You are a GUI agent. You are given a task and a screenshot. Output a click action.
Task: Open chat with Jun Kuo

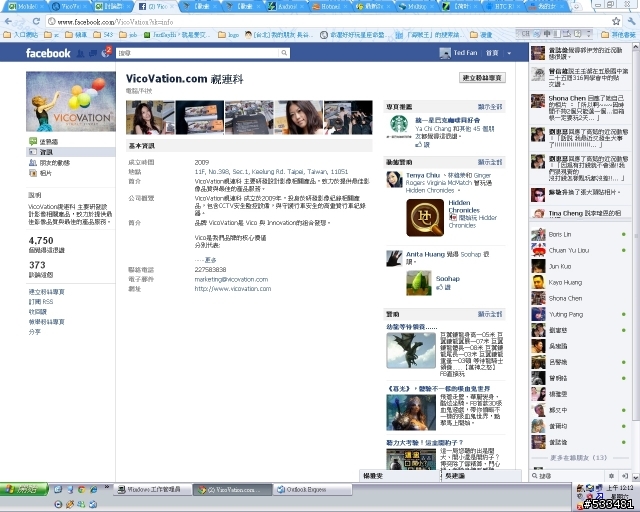[x=580, y=266]
